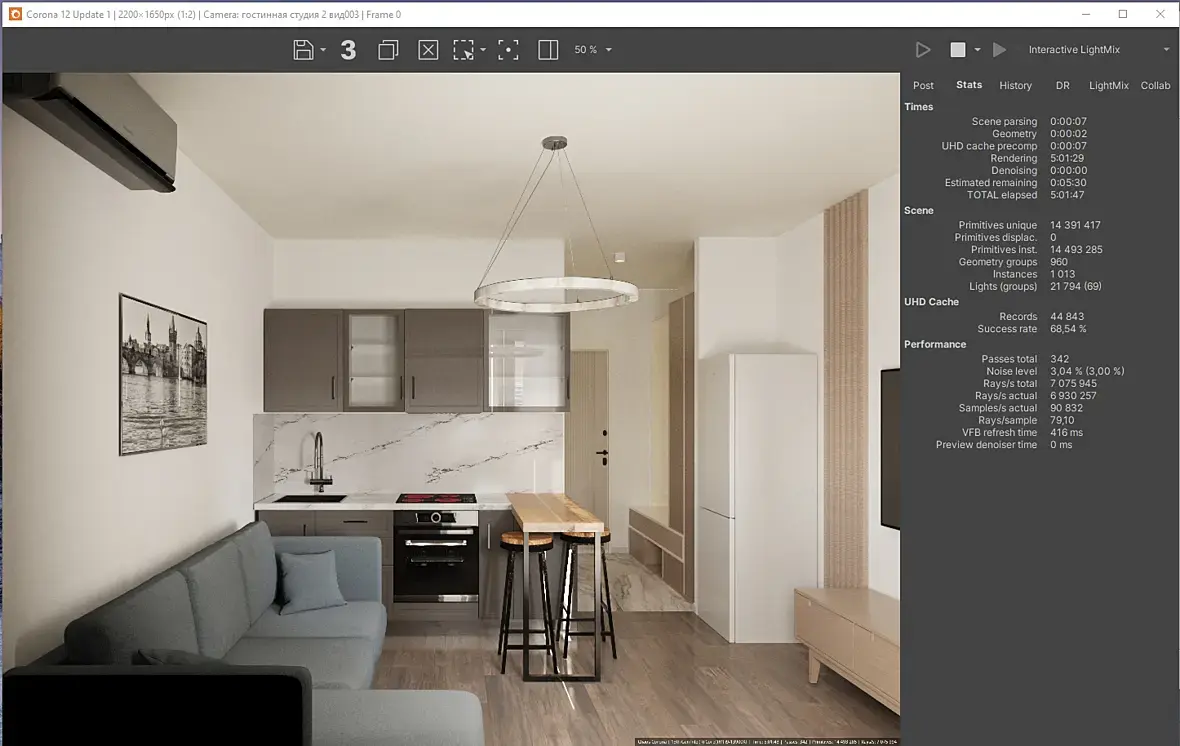The height and width of the screenshot is (746, 1180).
Task: Click the copy to clipboard icon
Action: click(388, 50)
